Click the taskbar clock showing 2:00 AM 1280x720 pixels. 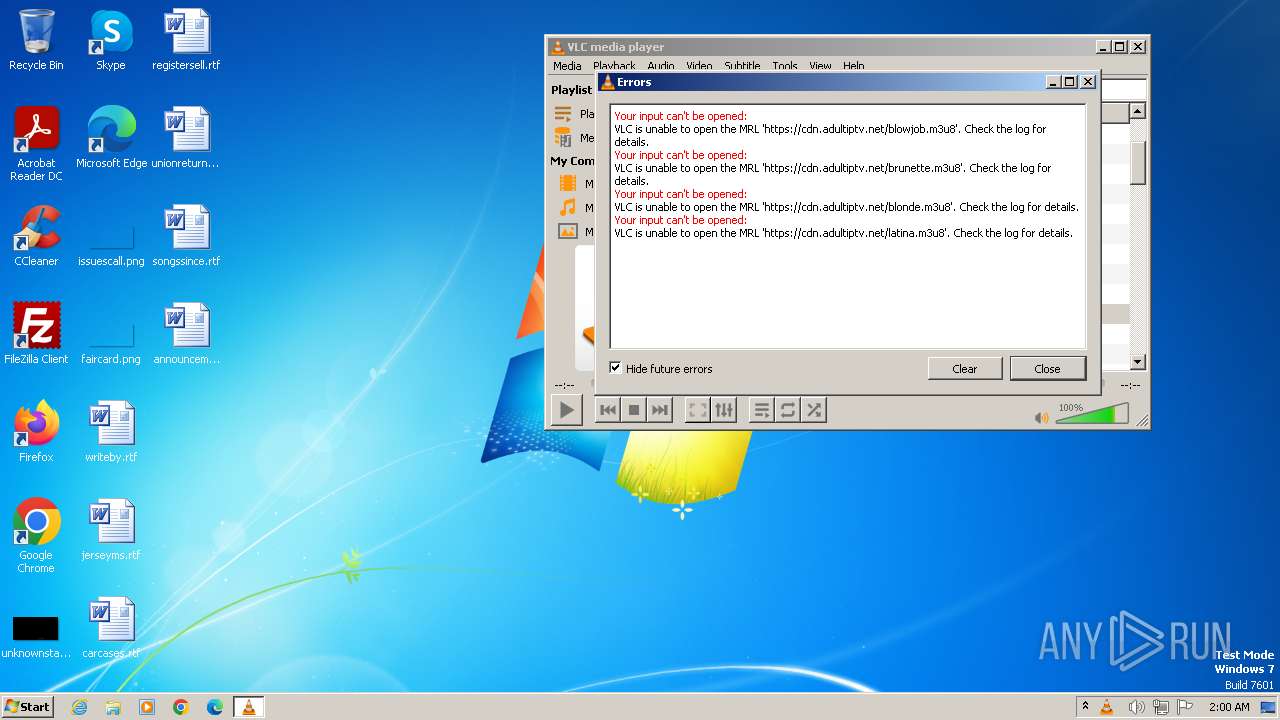click(x=1229, y=707)
